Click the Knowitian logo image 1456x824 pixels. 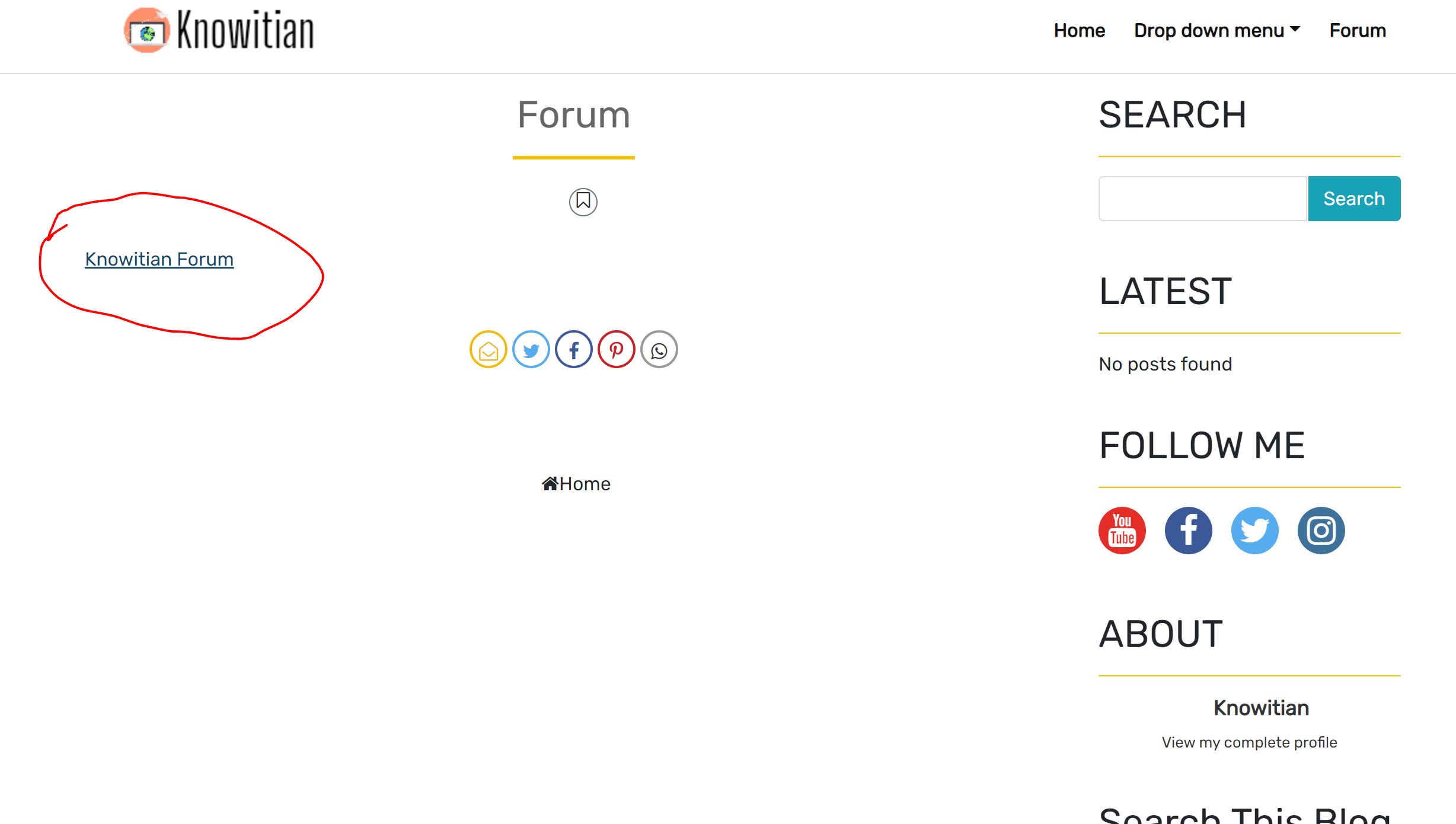tap(219, 31)
